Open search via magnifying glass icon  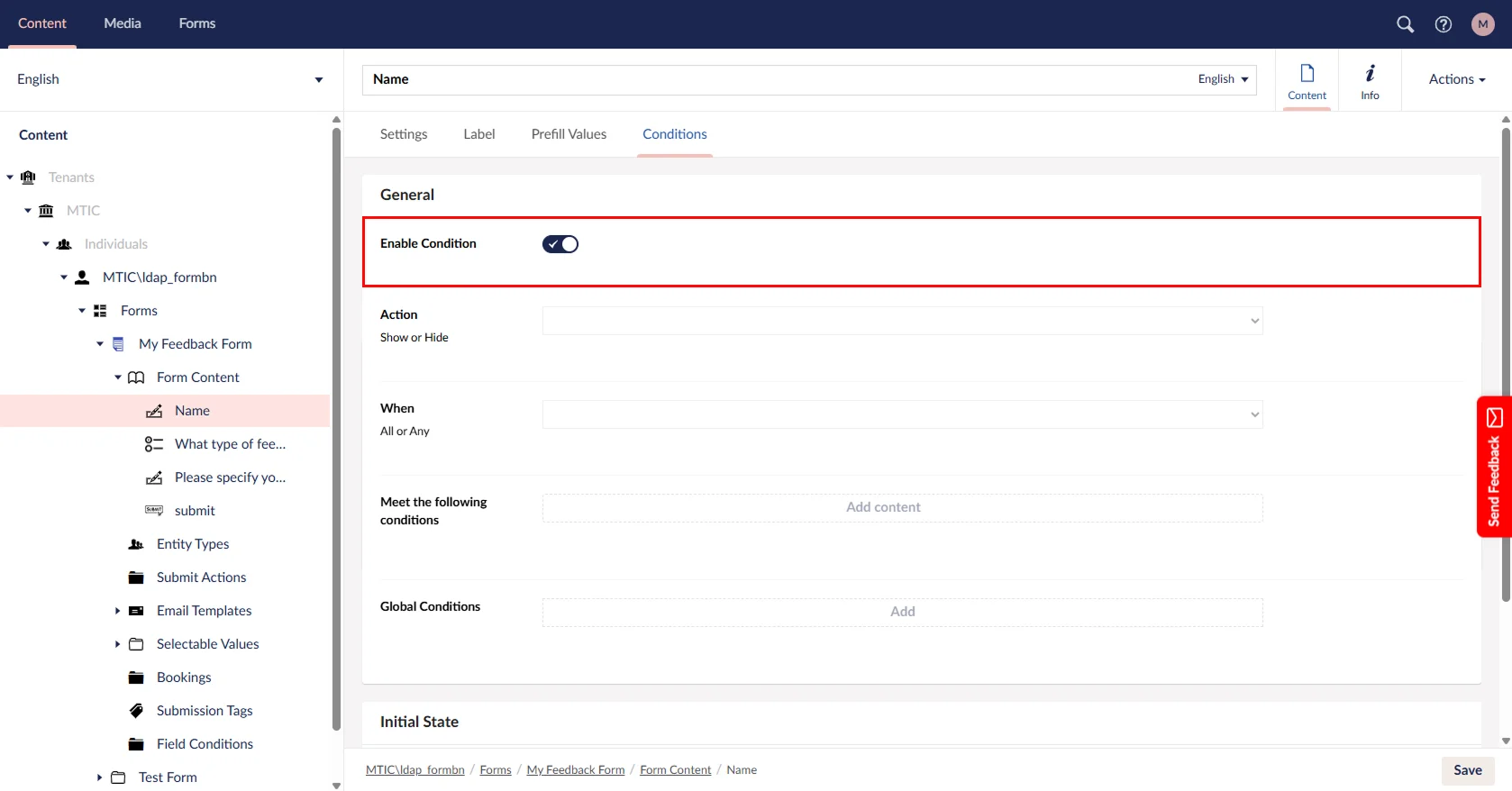pyautogui.click(x=1405, y=24)
